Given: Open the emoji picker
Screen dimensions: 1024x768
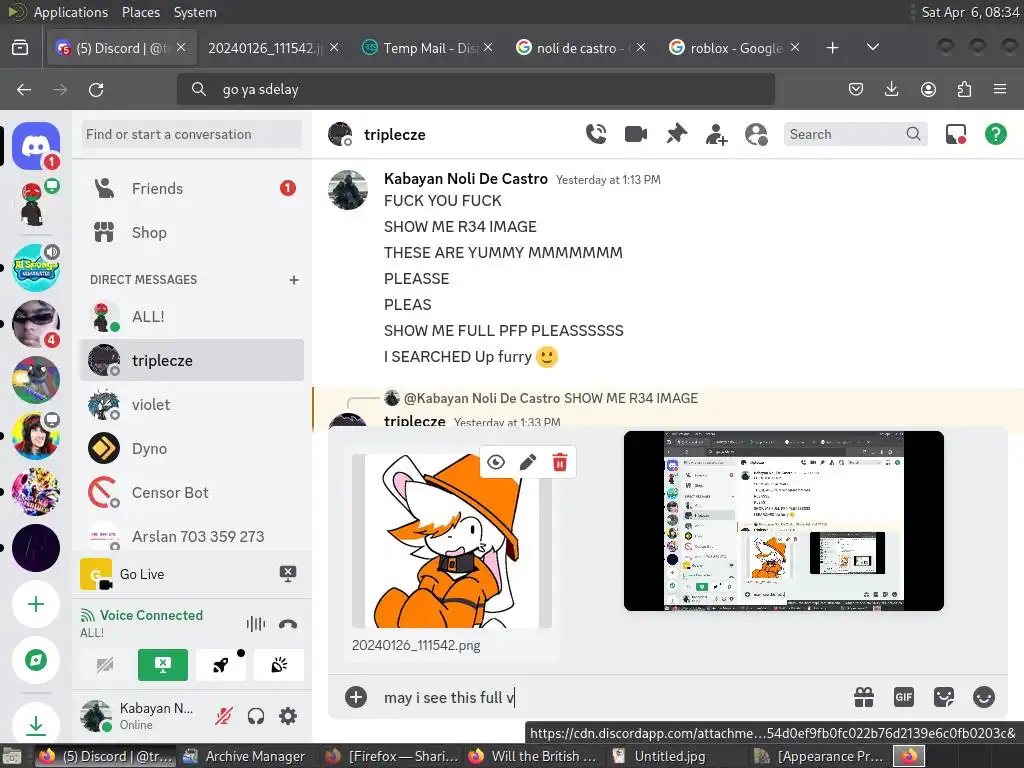Looking at the screenshot, I should point(984,697).
